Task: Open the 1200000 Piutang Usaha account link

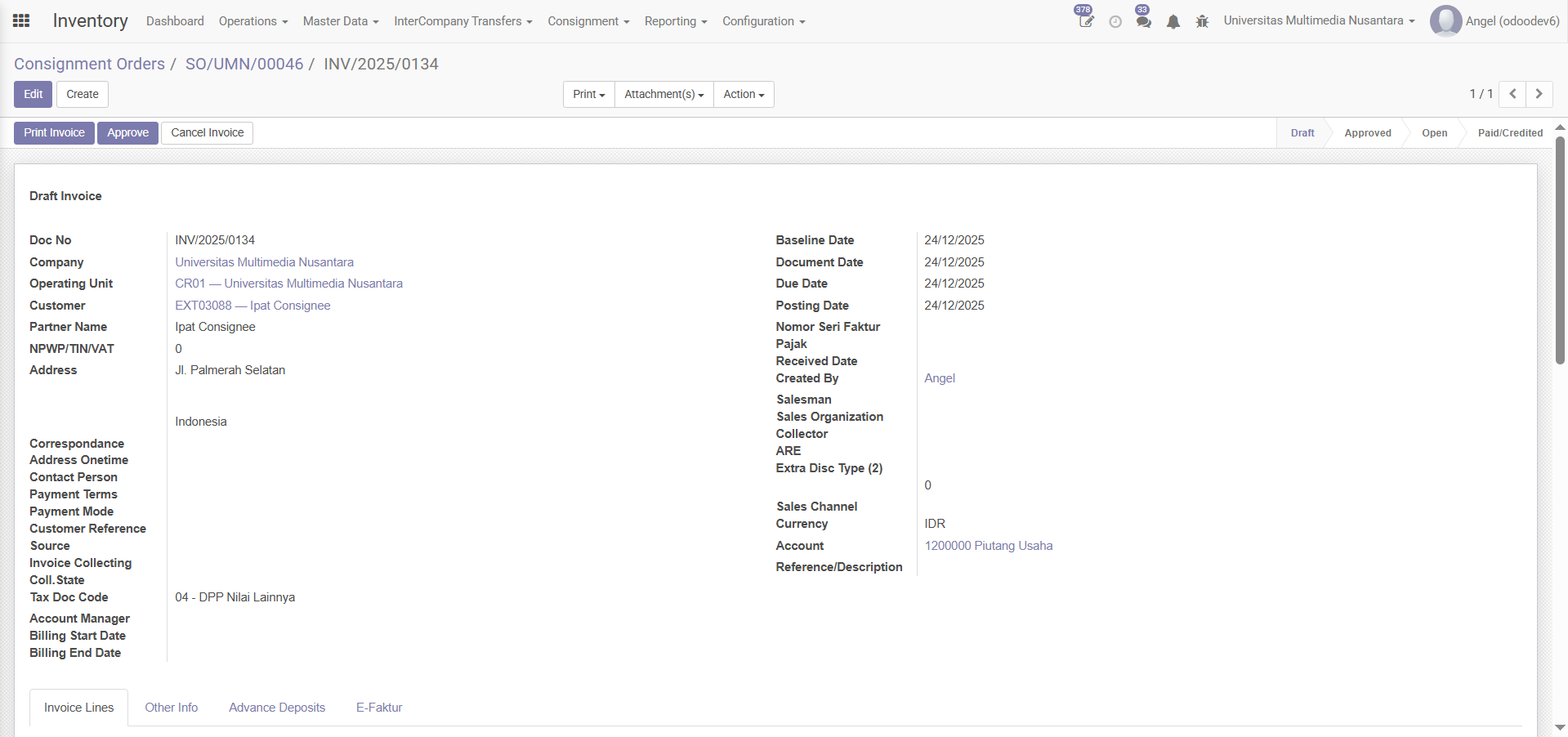Action: 989,546
